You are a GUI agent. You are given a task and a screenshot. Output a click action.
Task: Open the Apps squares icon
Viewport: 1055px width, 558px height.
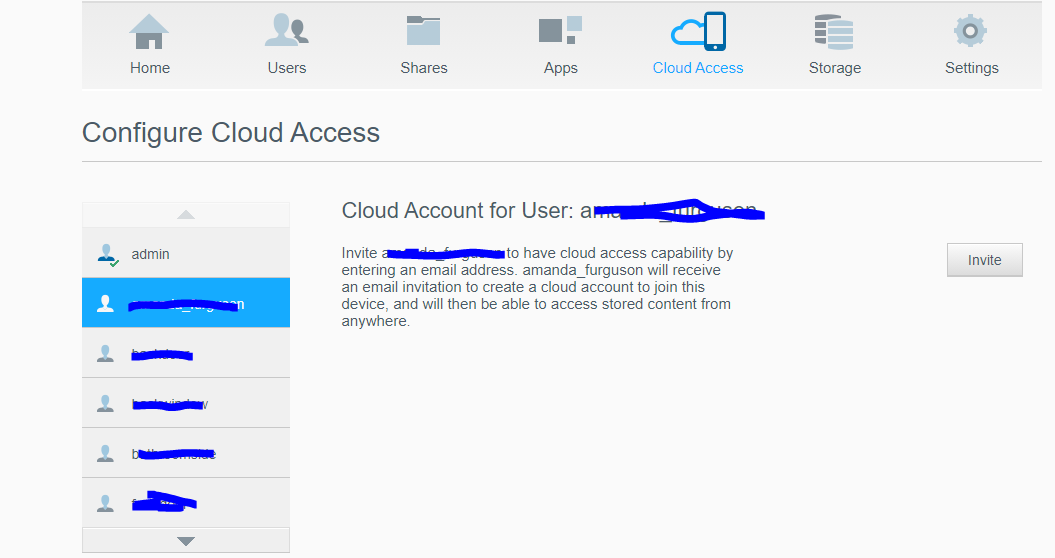tap(560, 31)
